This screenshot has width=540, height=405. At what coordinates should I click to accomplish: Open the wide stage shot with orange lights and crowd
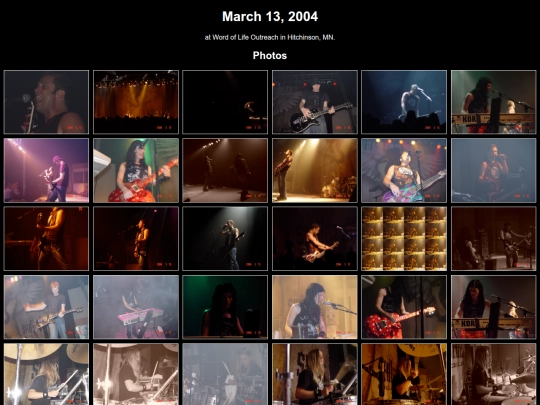click(x=136, y=102)
